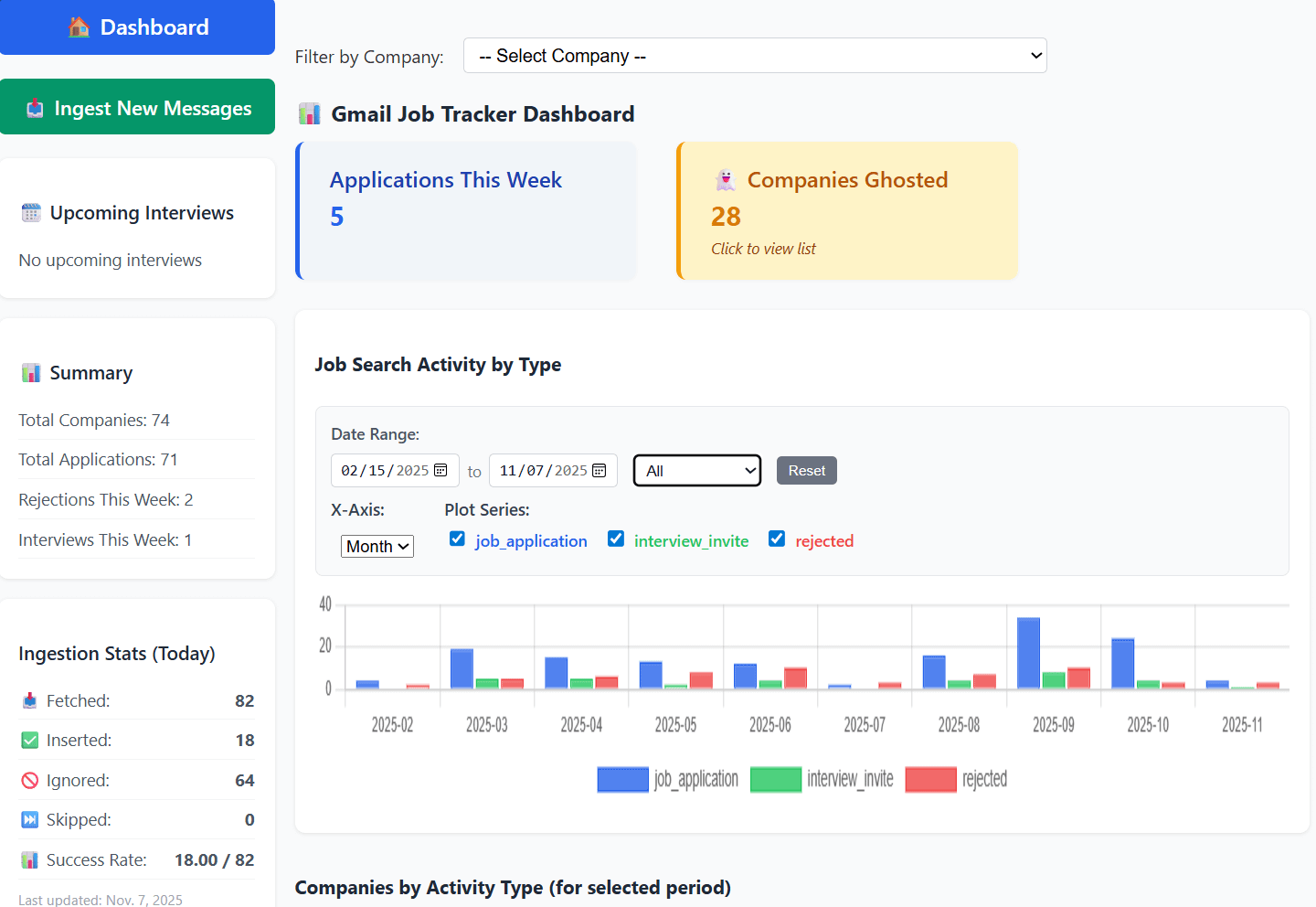The width and height of the screenshot is (1316, 907).
Task: Click the Ignored value 64
Action: click(245, 781)
